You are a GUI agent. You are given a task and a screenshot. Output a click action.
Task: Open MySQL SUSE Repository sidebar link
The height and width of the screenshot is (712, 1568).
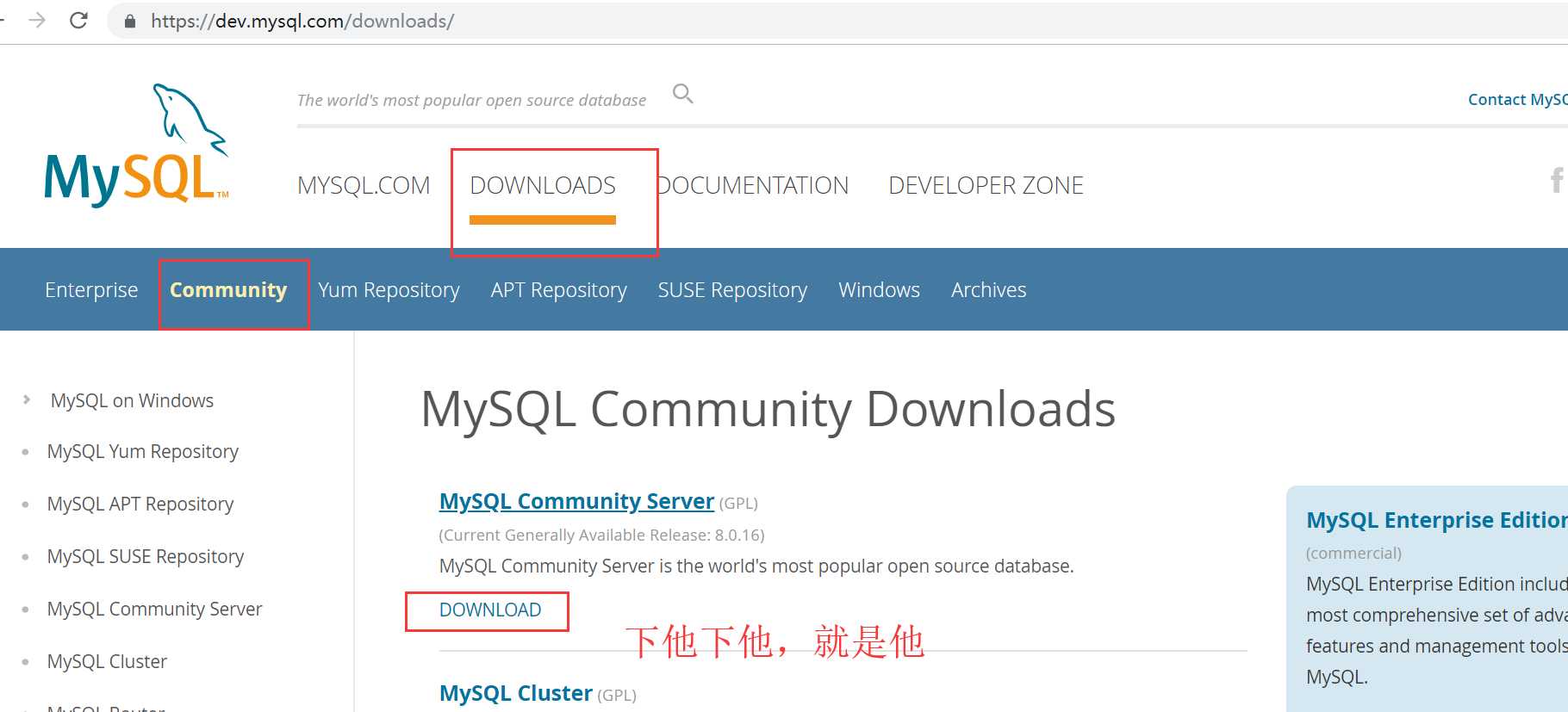click(146, 557)
